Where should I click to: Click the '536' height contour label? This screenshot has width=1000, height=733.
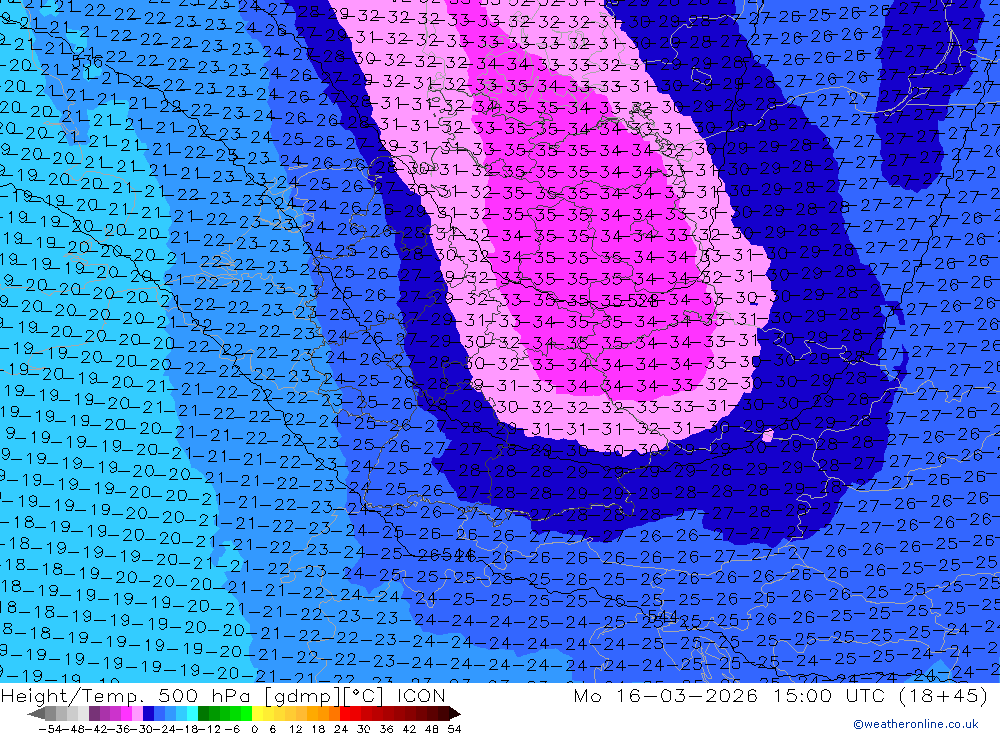coord(87,61)
